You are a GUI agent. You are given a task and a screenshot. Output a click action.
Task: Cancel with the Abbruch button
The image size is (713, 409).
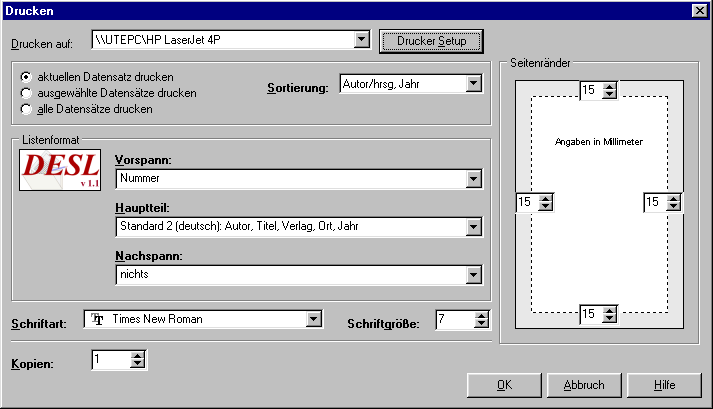[x=584, y=385]
